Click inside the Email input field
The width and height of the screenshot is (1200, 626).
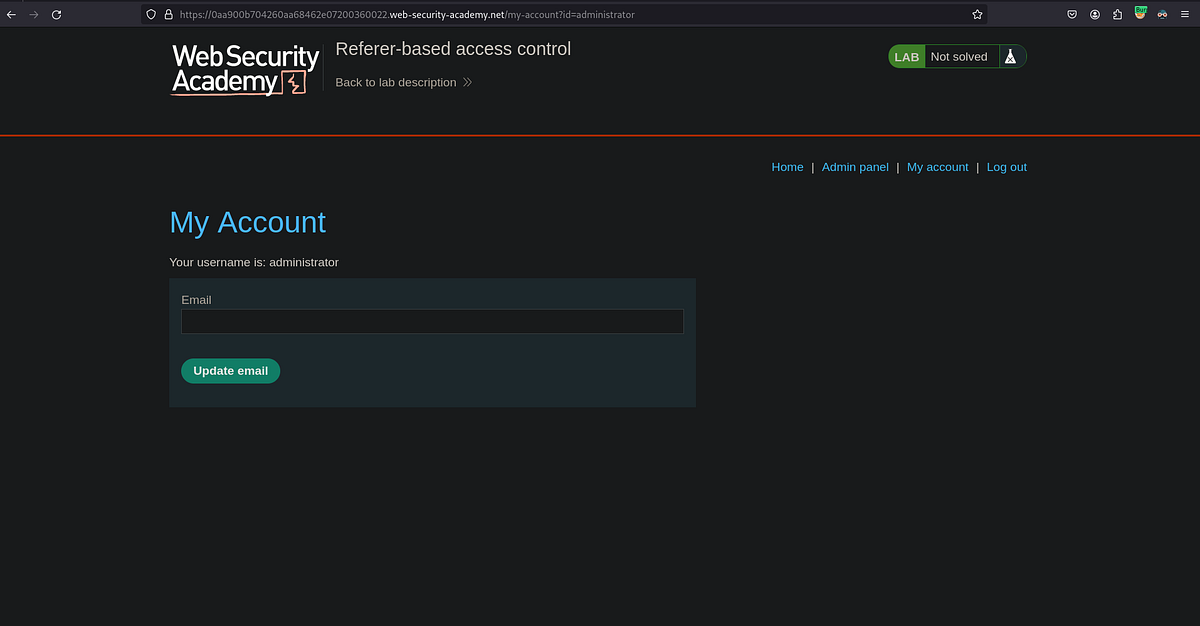432,321
